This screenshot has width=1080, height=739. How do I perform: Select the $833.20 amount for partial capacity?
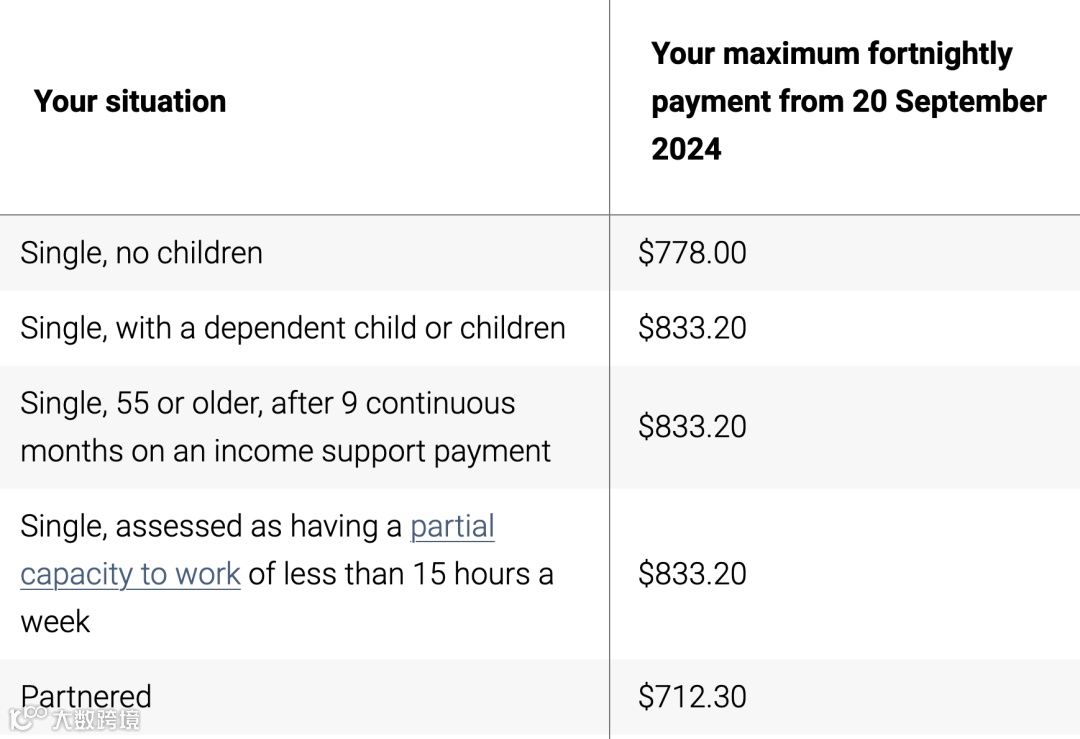[692, 574]
